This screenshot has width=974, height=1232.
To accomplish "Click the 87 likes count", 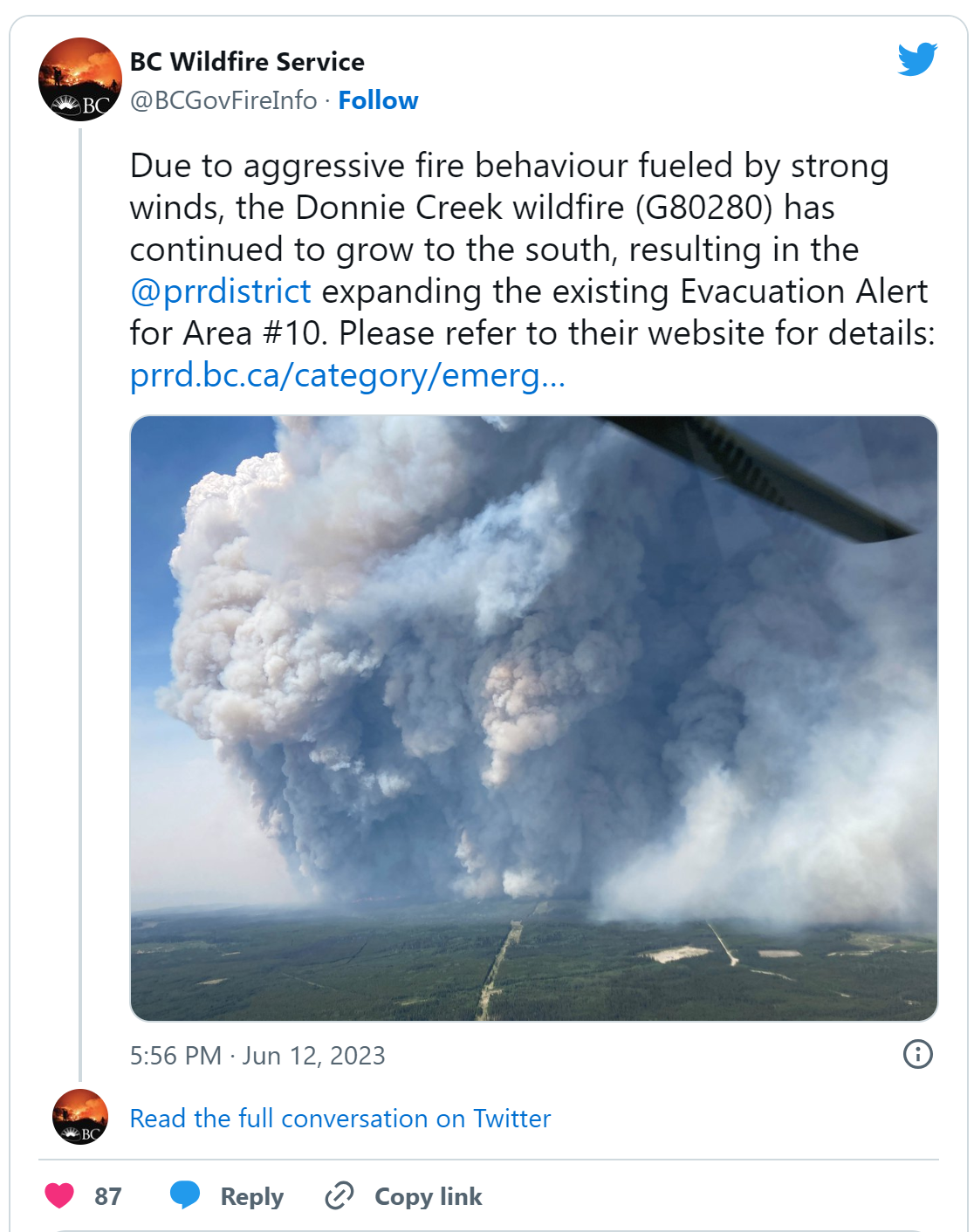I will [108, 1196].
